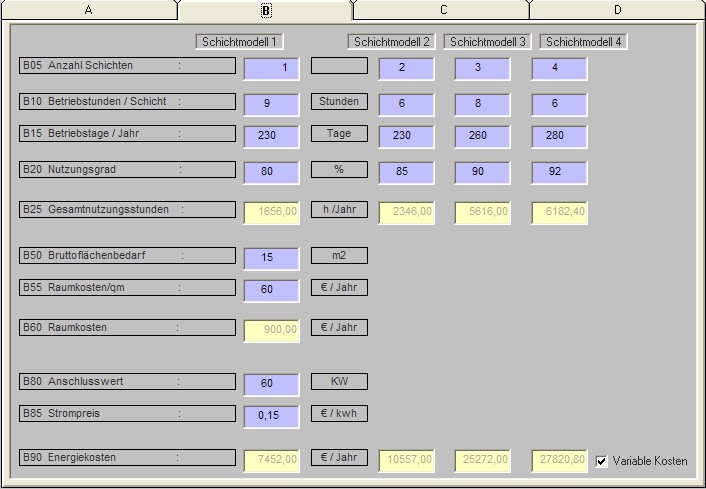
Task: Click the B50 Bruttoflächenbedarf label
Action: (127, 255)
